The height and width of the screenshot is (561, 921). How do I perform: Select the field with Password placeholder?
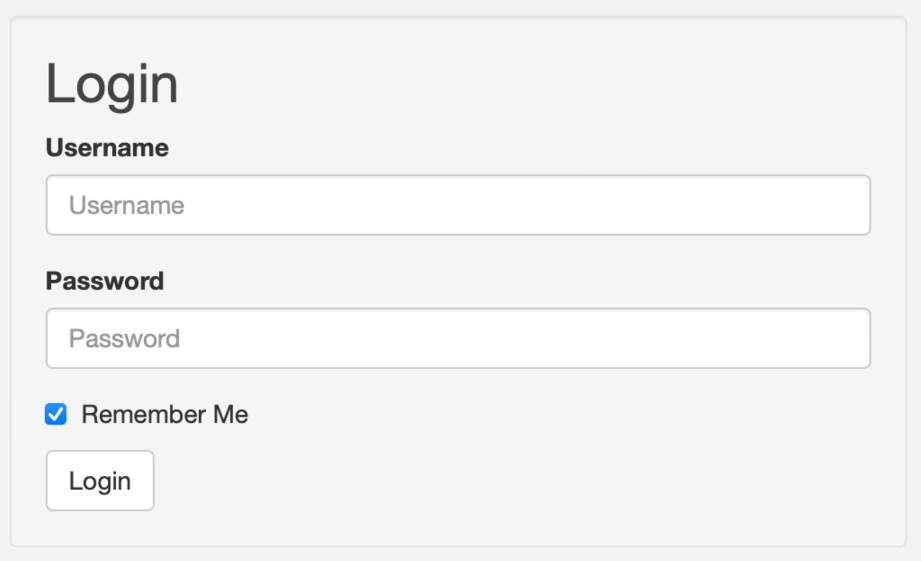click(458, 338)
